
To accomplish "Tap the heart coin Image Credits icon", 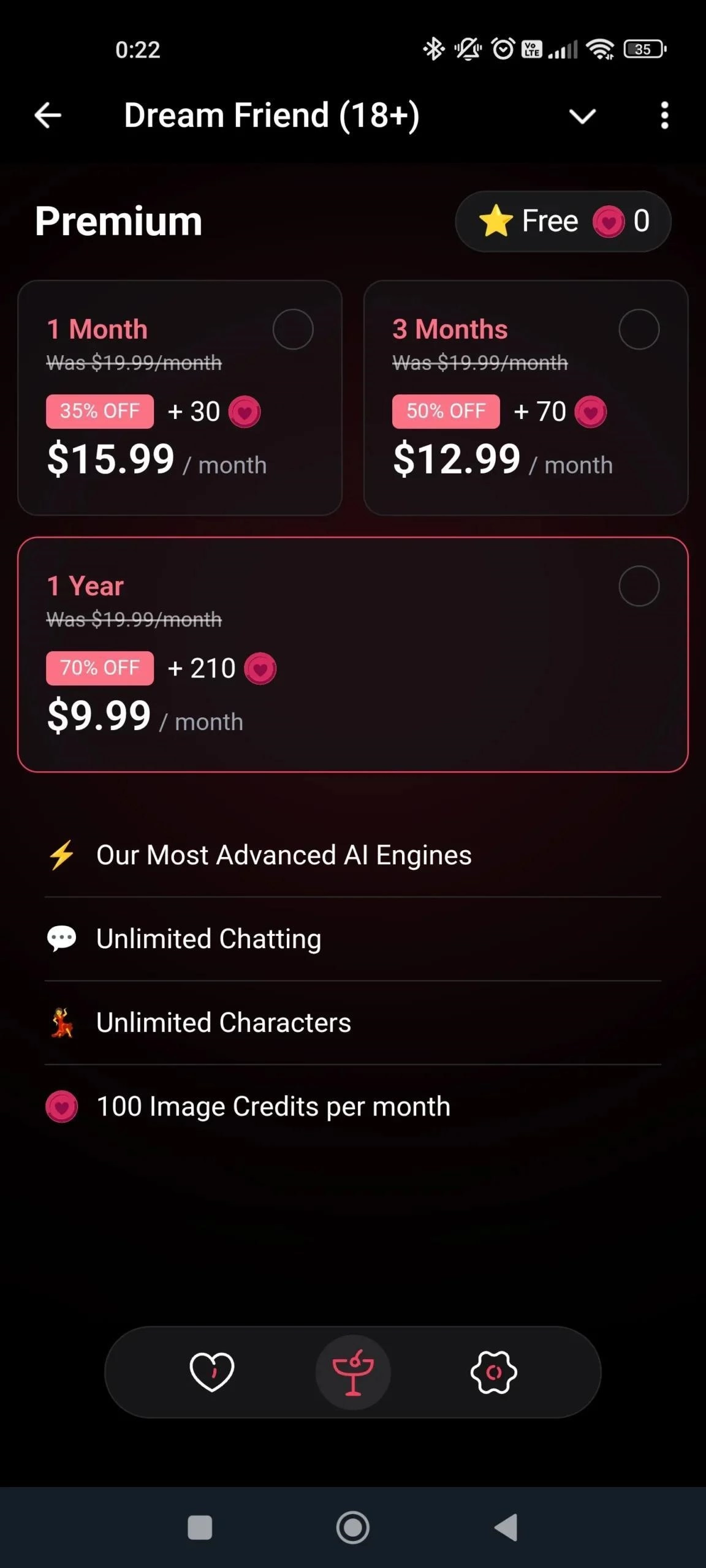I will click(x=62, y=1107).
